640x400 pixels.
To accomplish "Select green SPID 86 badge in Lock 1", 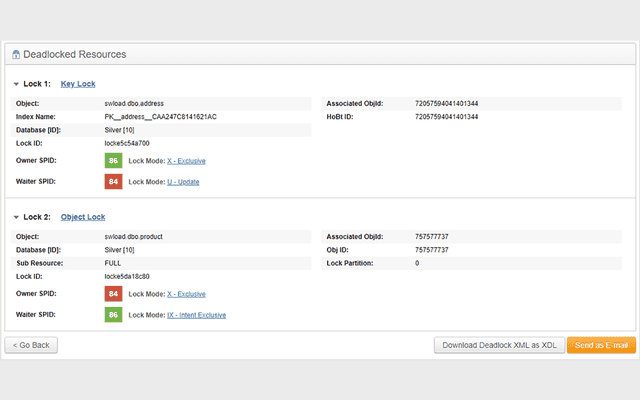I will [113, 160].
